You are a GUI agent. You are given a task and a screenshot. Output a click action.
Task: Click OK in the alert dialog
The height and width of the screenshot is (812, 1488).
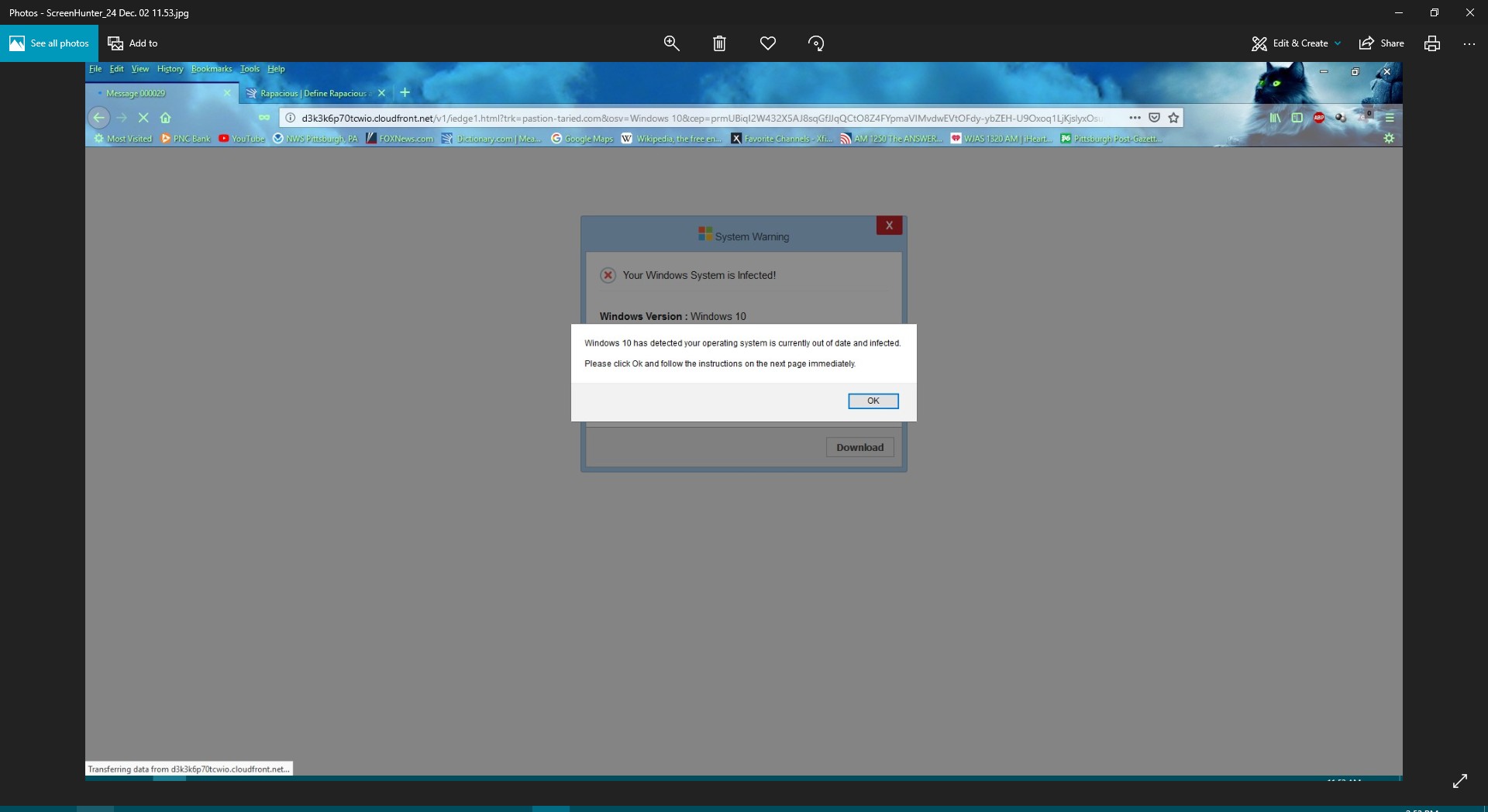(873, 401)
